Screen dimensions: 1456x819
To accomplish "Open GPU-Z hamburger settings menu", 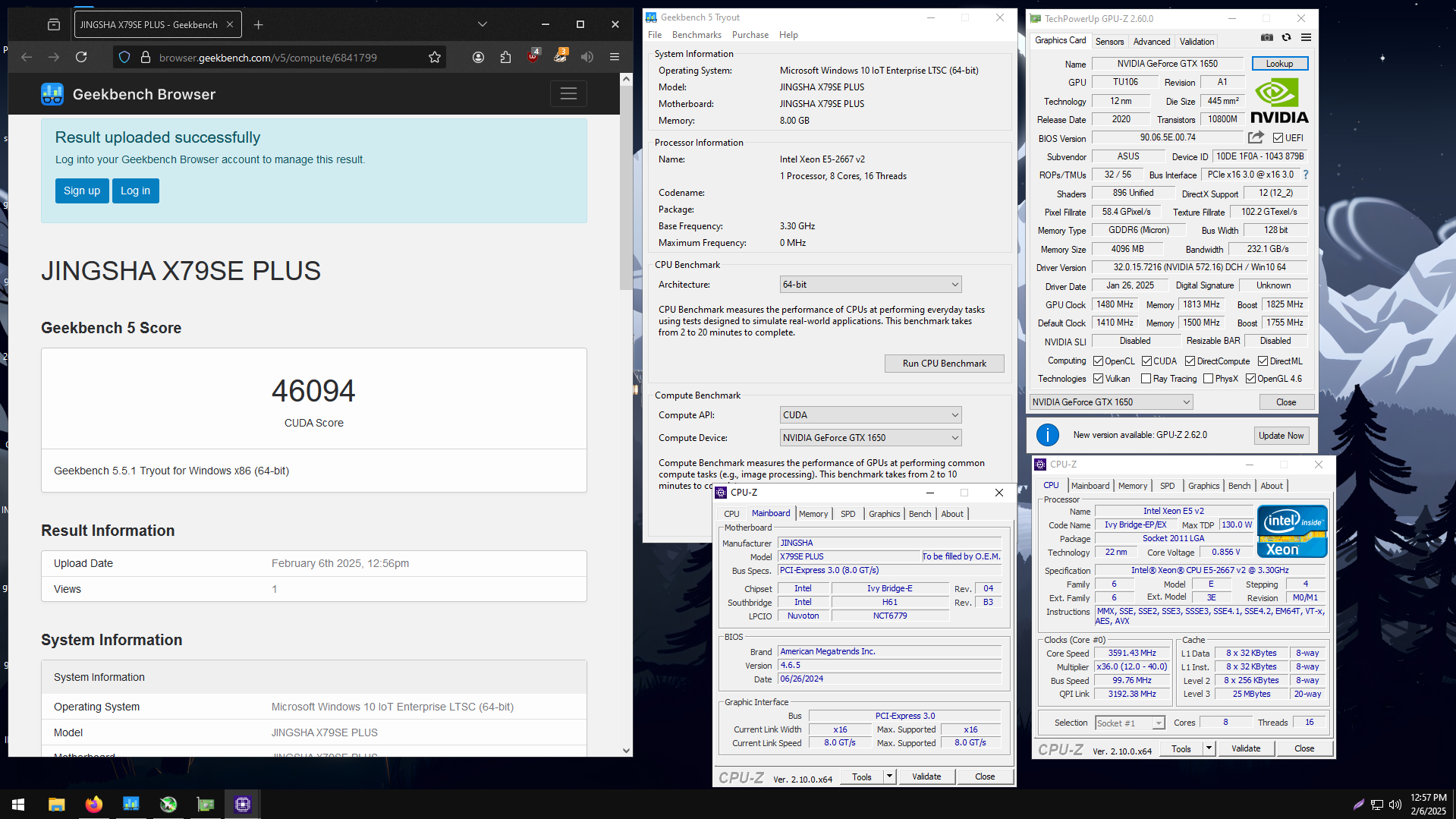I will 1306,37.
